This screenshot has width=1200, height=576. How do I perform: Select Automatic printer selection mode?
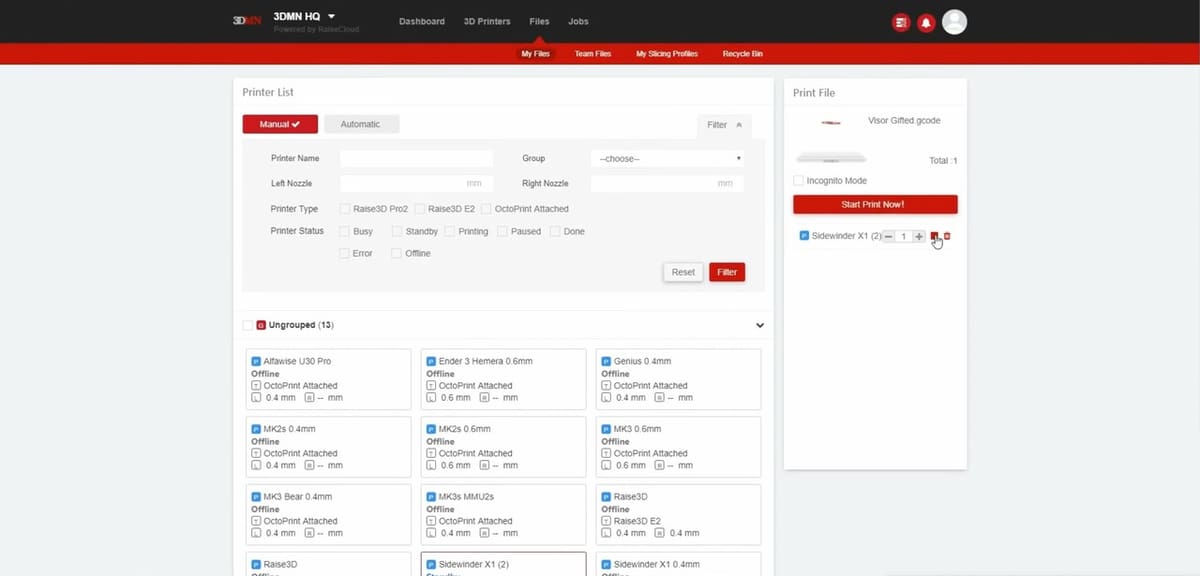361,124
